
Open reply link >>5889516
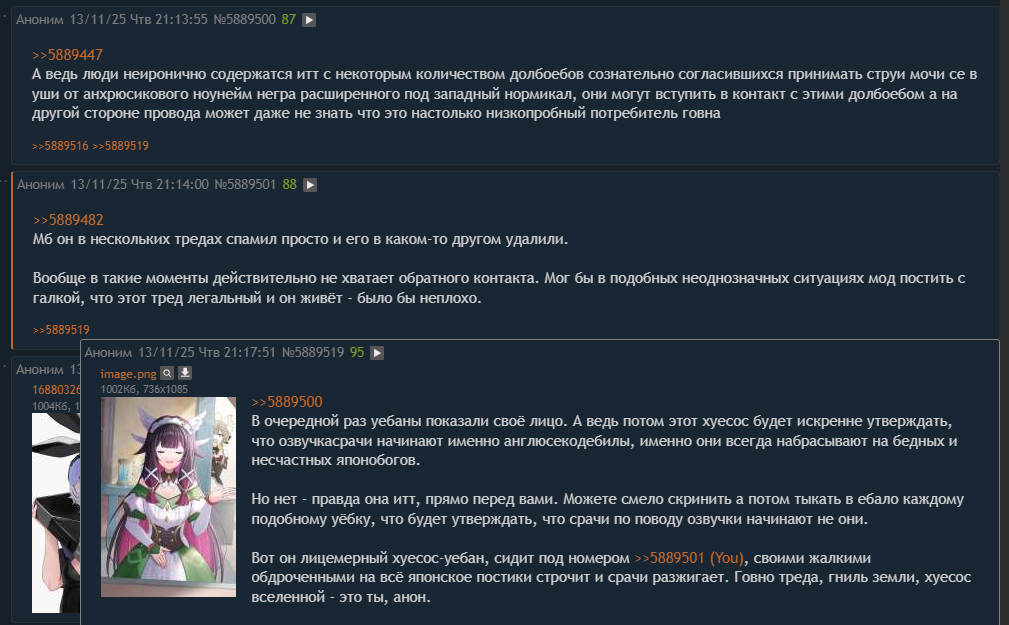point(60,146)
